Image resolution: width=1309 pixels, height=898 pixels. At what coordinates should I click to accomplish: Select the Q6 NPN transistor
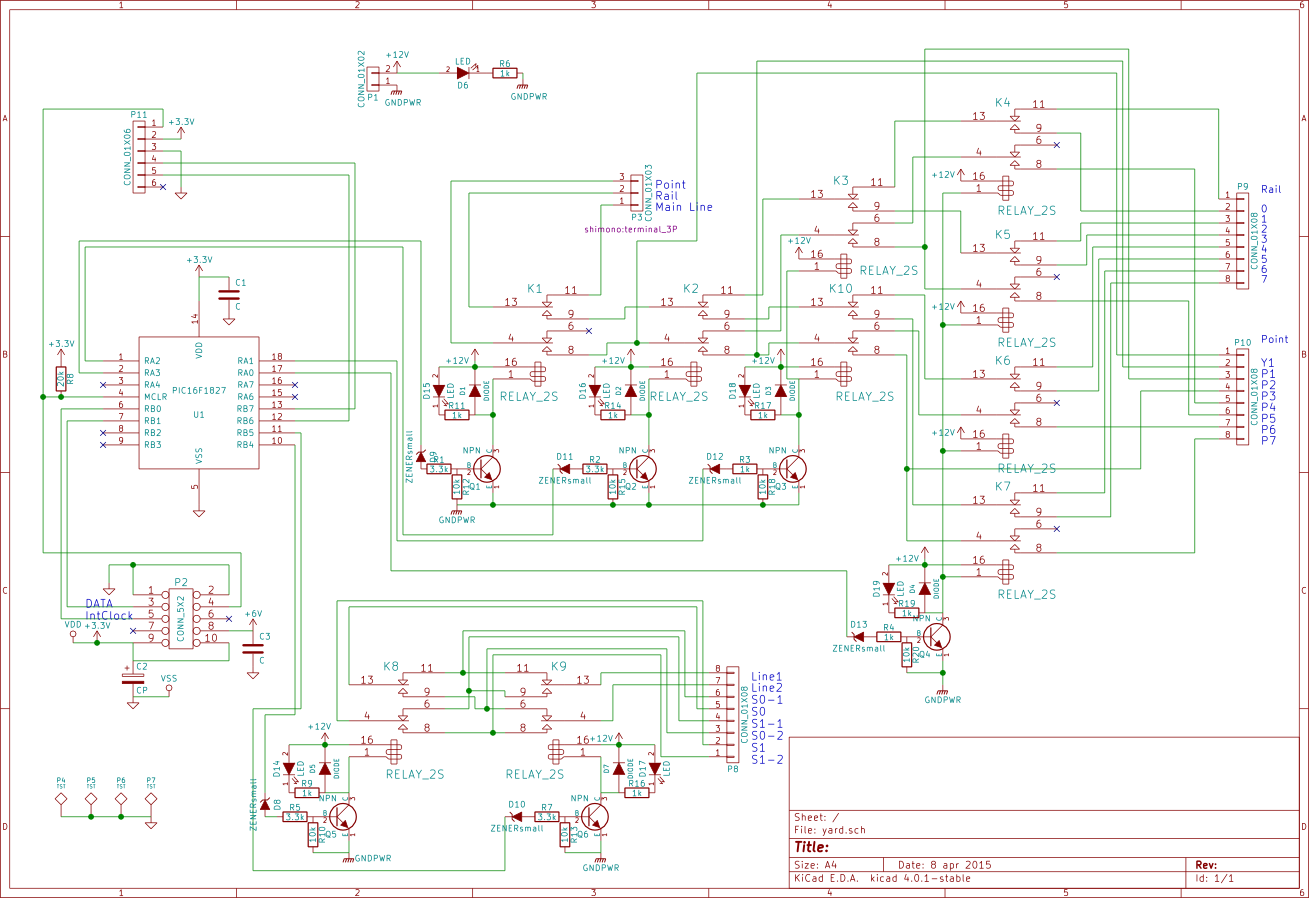[595, 816]
